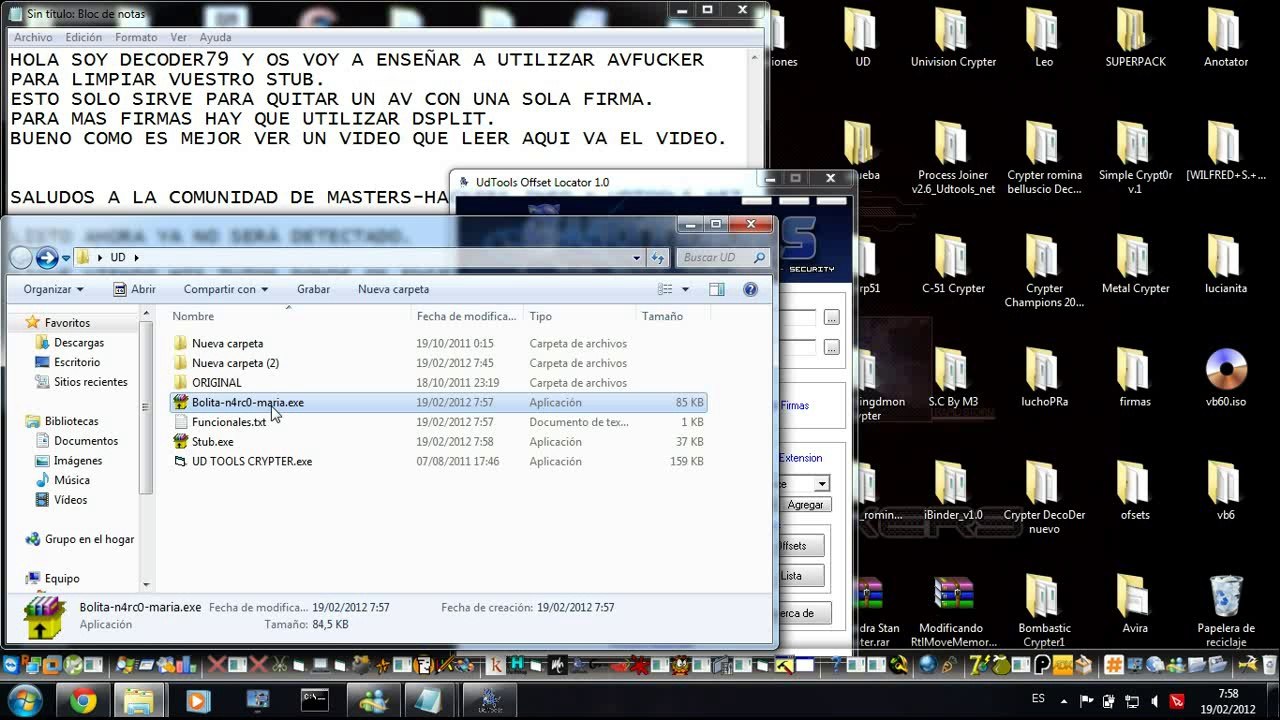Select UD TOOLS CRYPTER.exe file
The image size is (1280, 720).
(252, 461)
